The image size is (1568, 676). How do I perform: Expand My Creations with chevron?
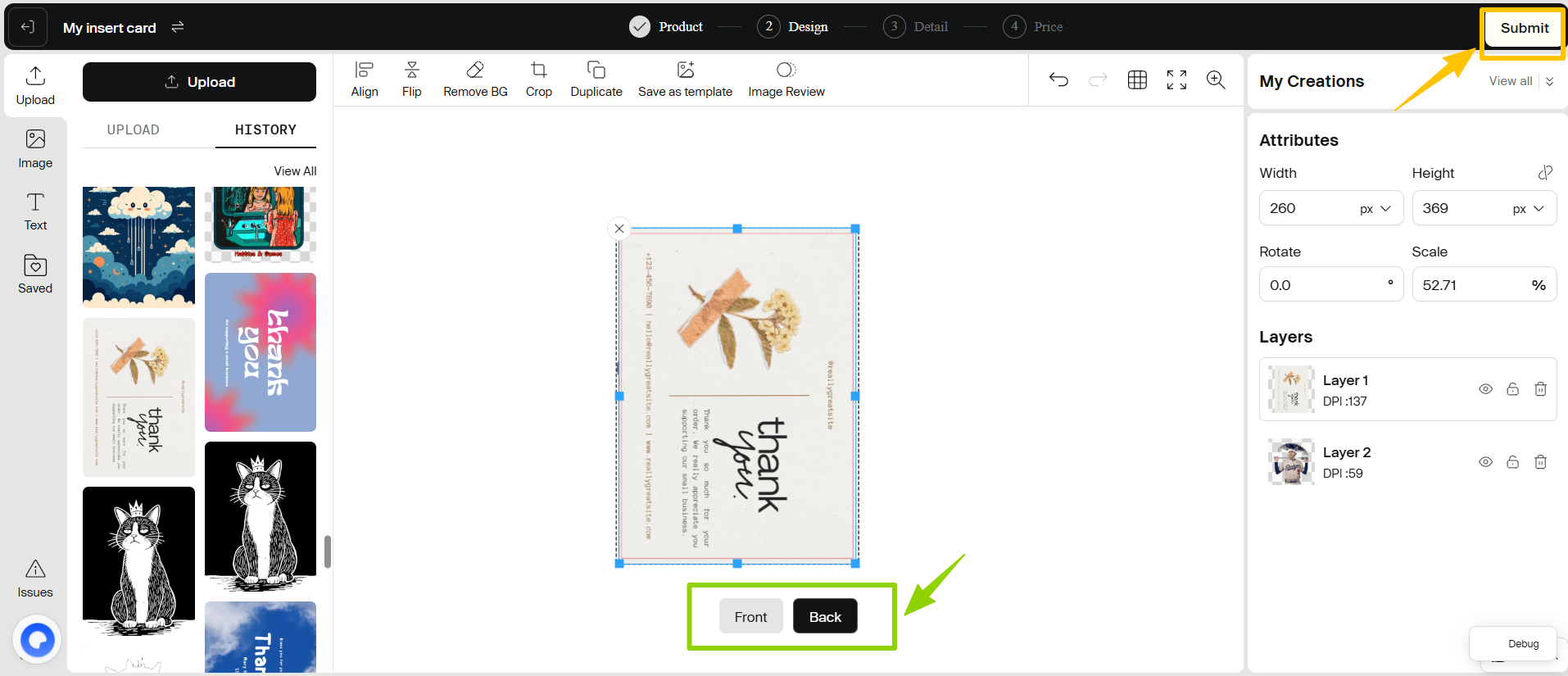coord(1550,81)
